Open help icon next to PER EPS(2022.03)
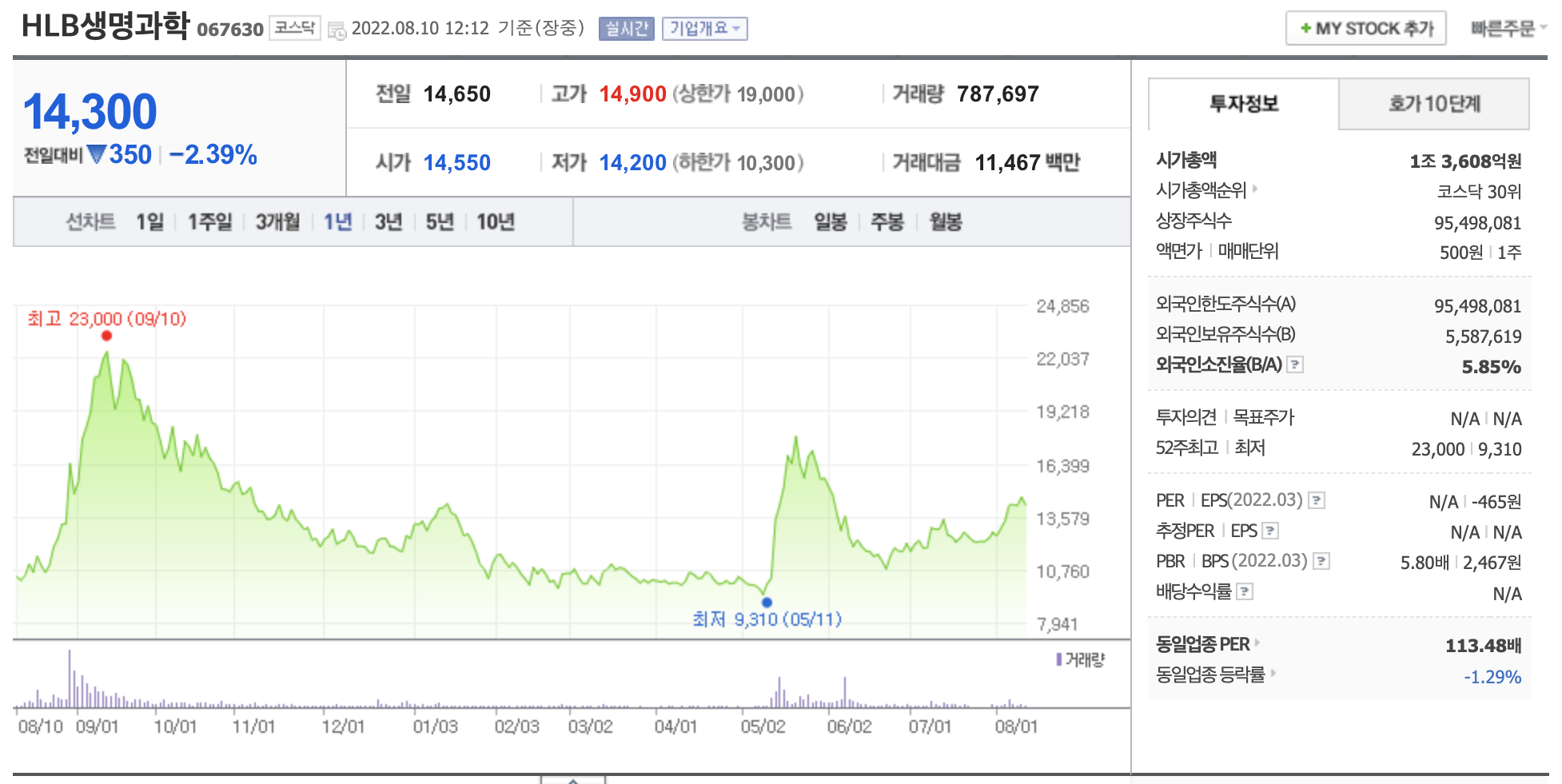The width and height of the screenshot is (1562, 784). pyautogui.click(x=1317, y=500)
